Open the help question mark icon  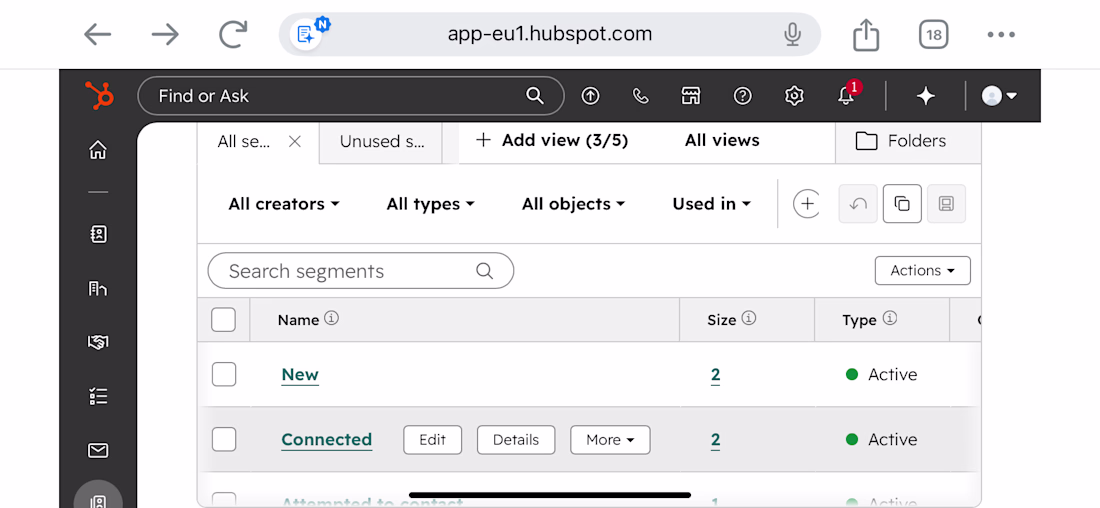[x=742, y=96]
